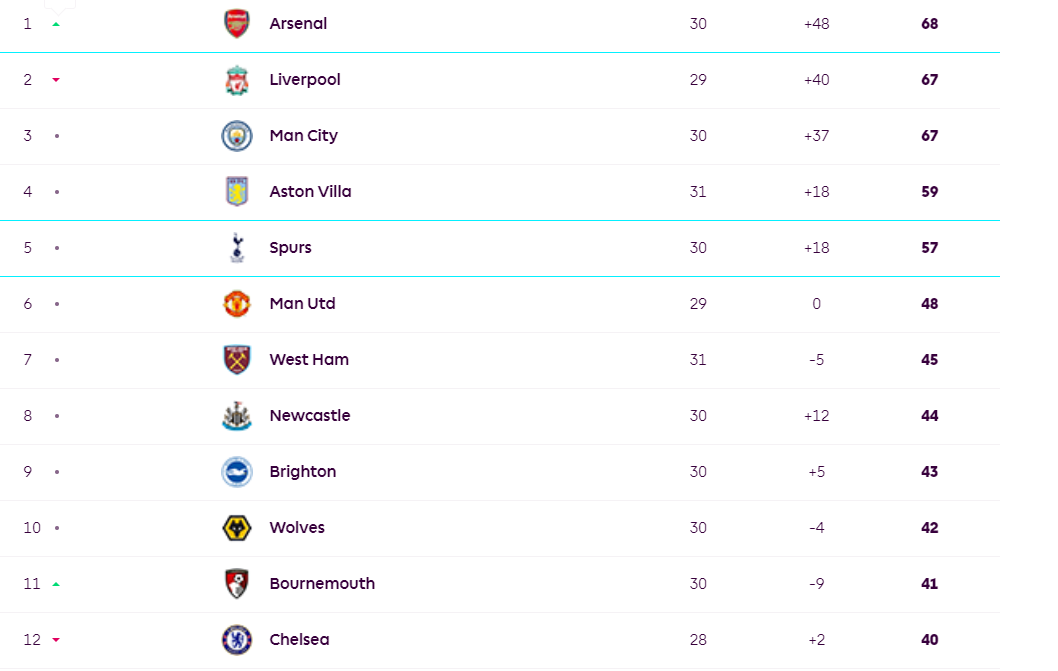
Task: Click the Spurs cockerel logo
Action: (x=237, y=248)
